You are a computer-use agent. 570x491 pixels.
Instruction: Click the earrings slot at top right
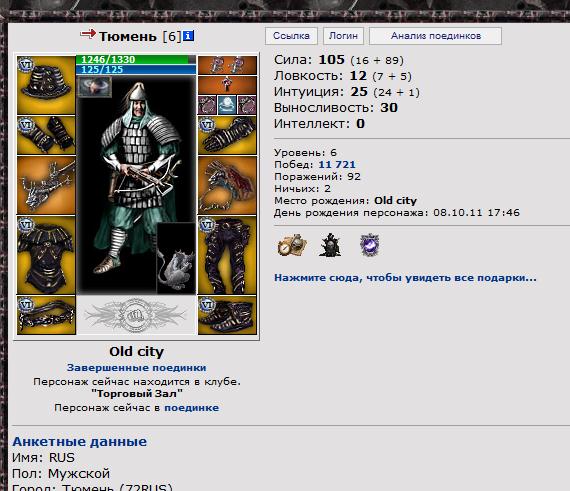(227, 65)
